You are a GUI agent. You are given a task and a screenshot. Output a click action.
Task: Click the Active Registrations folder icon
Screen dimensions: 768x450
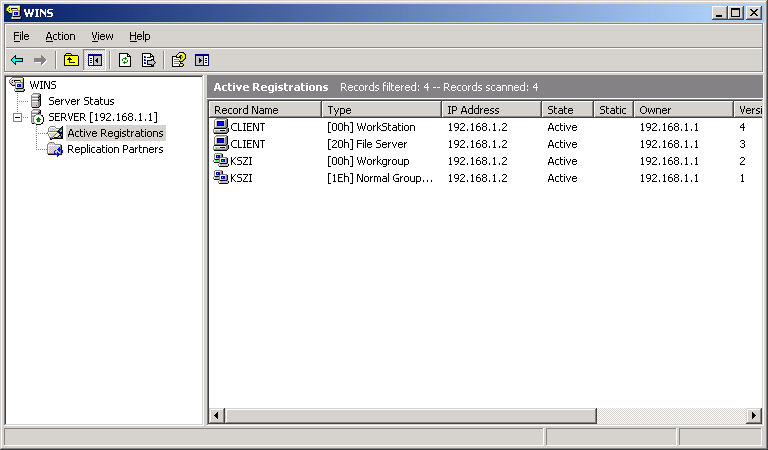[55, 133]
